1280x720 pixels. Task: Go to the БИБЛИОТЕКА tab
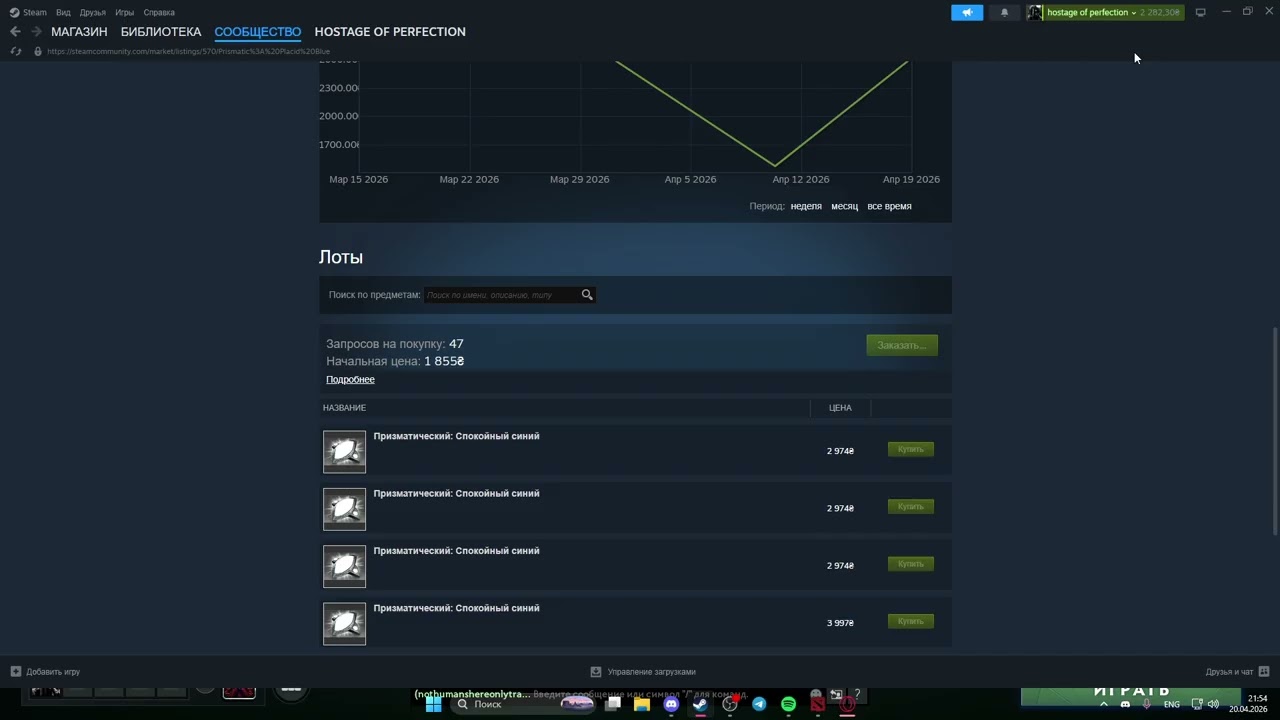click(161, 32)
